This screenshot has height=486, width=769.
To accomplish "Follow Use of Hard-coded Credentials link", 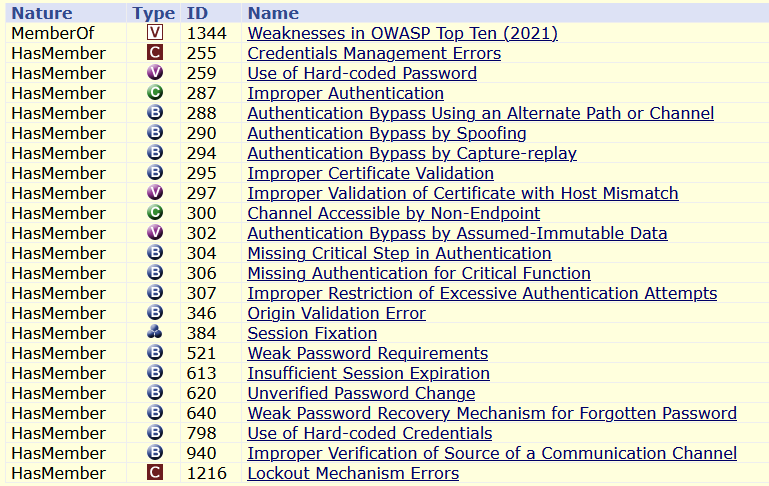I will click(370, 434).
